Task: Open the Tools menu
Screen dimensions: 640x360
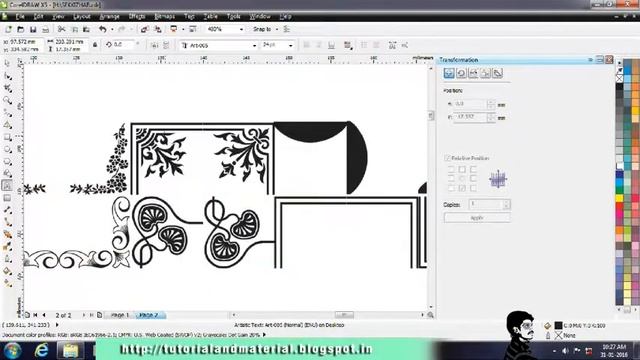Action: coord(233,16)
